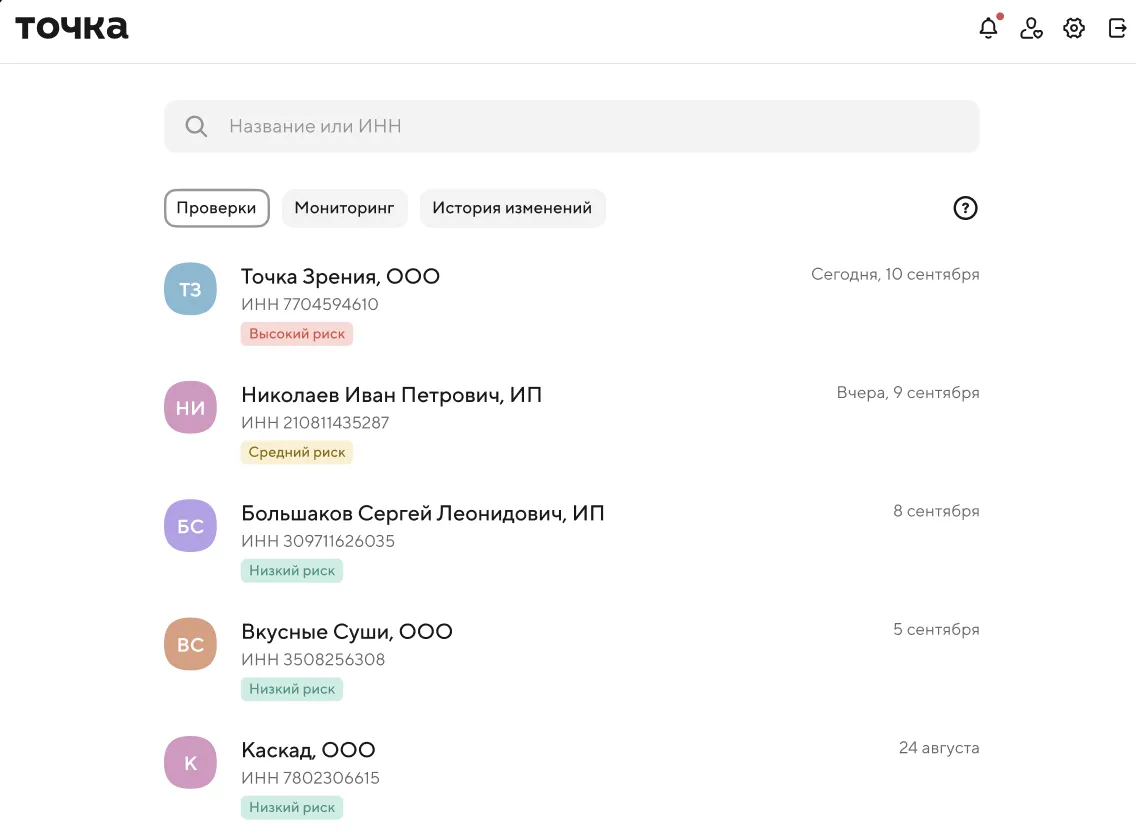Click the Средний риск badge
The width and height of the screenshot is (1136, 834).
pos(297,452)
